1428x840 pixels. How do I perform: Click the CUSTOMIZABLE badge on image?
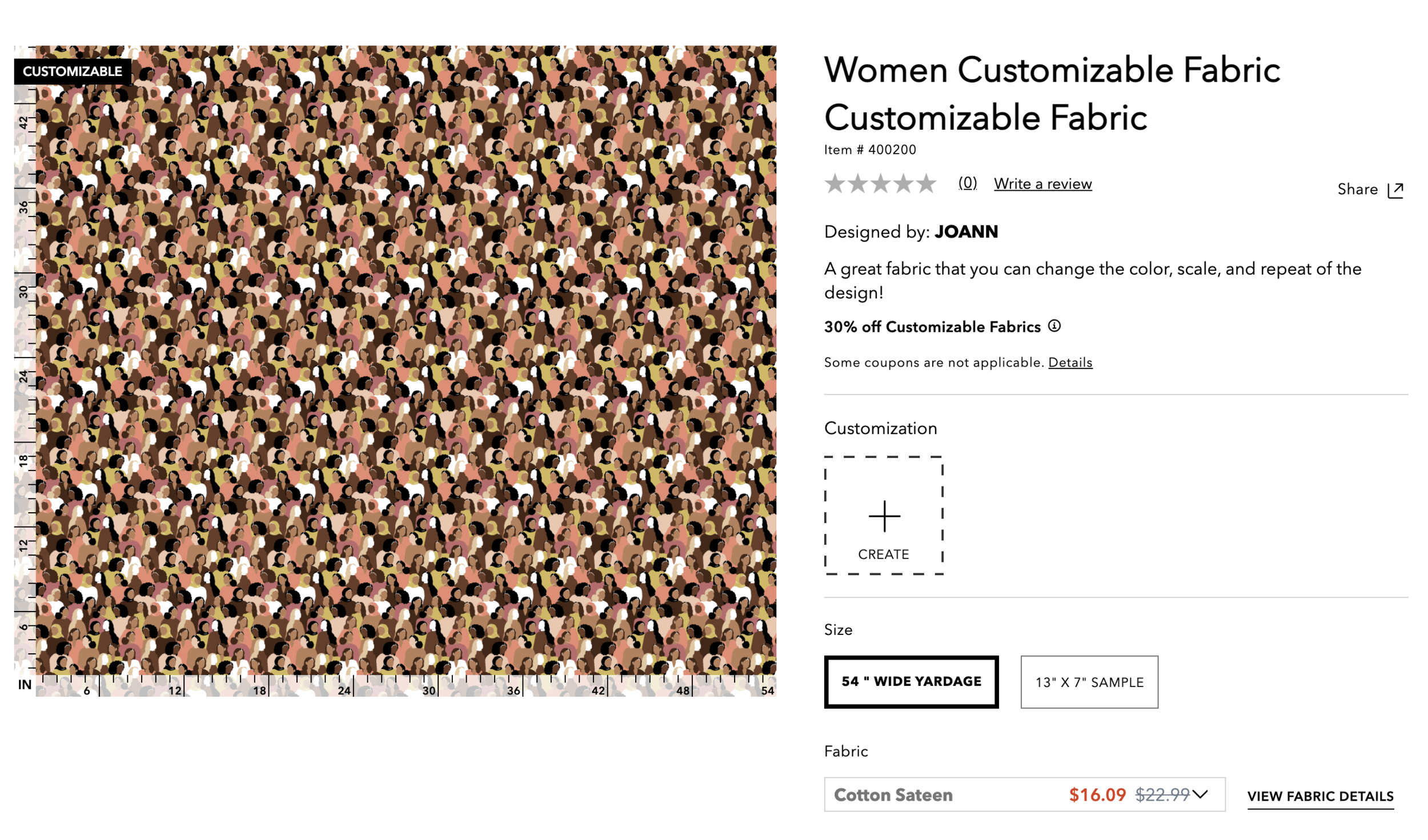73,71
